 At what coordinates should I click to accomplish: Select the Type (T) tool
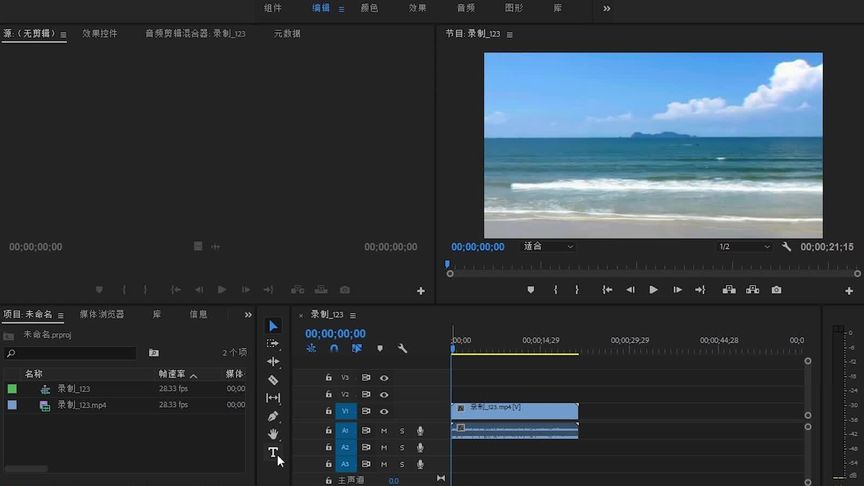[273, 453]
